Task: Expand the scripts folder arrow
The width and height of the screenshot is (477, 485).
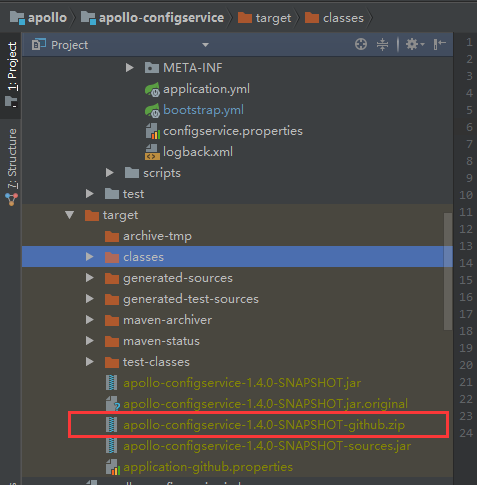Action: tap(109, 173)
